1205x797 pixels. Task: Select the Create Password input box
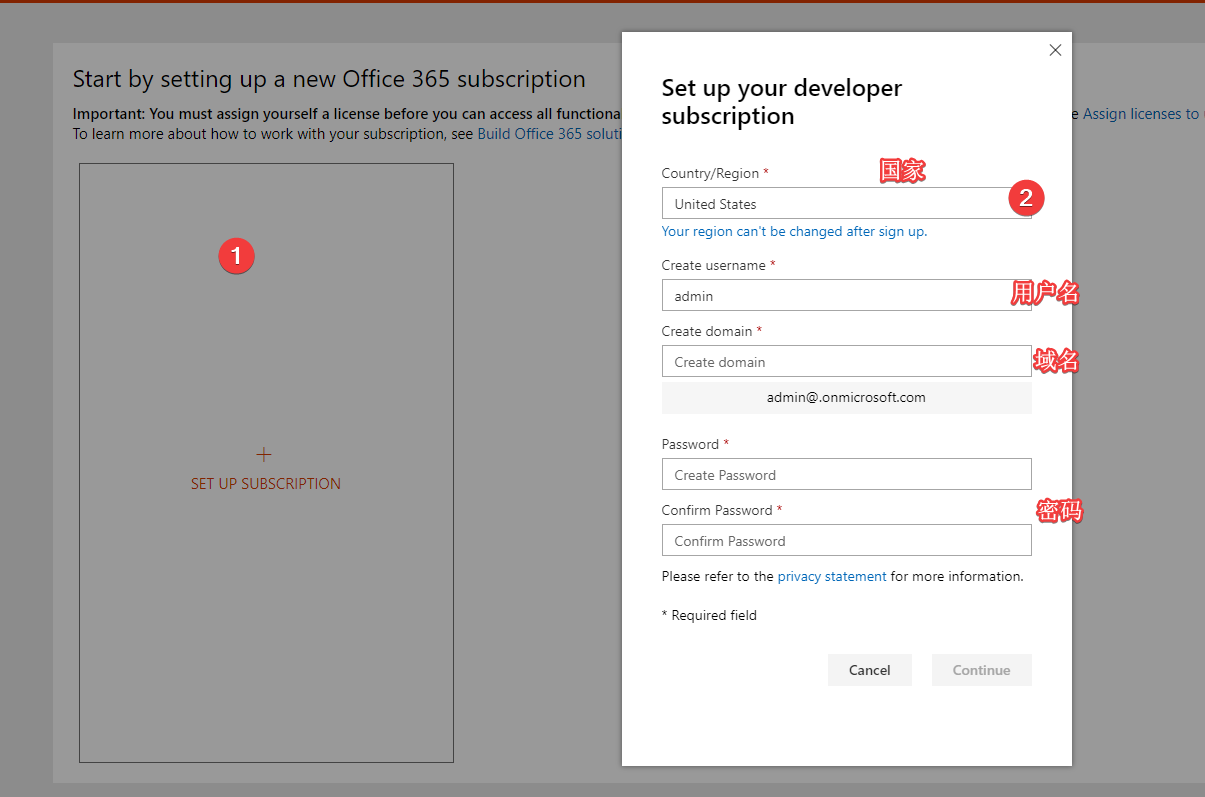coord(846,475)
